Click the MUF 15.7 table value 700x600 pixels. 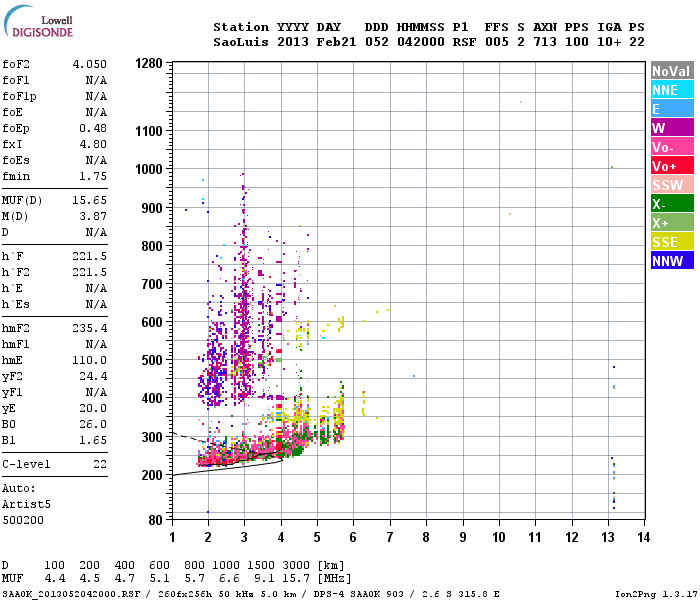coord(296,579)
